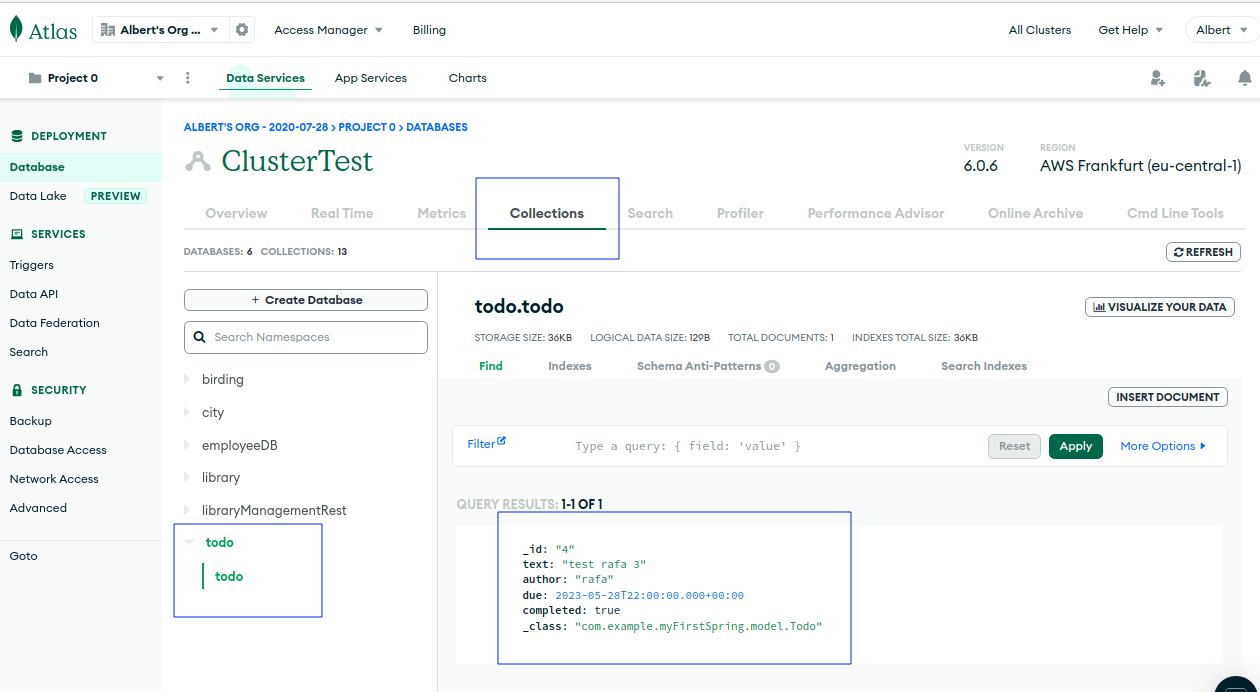Open the notifications bell icon
The height and width of the screenshot is (692, 1260).
1245,78
